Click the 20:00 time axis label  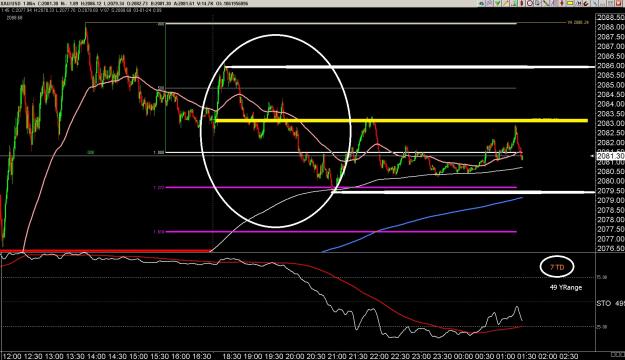(295, 356)
